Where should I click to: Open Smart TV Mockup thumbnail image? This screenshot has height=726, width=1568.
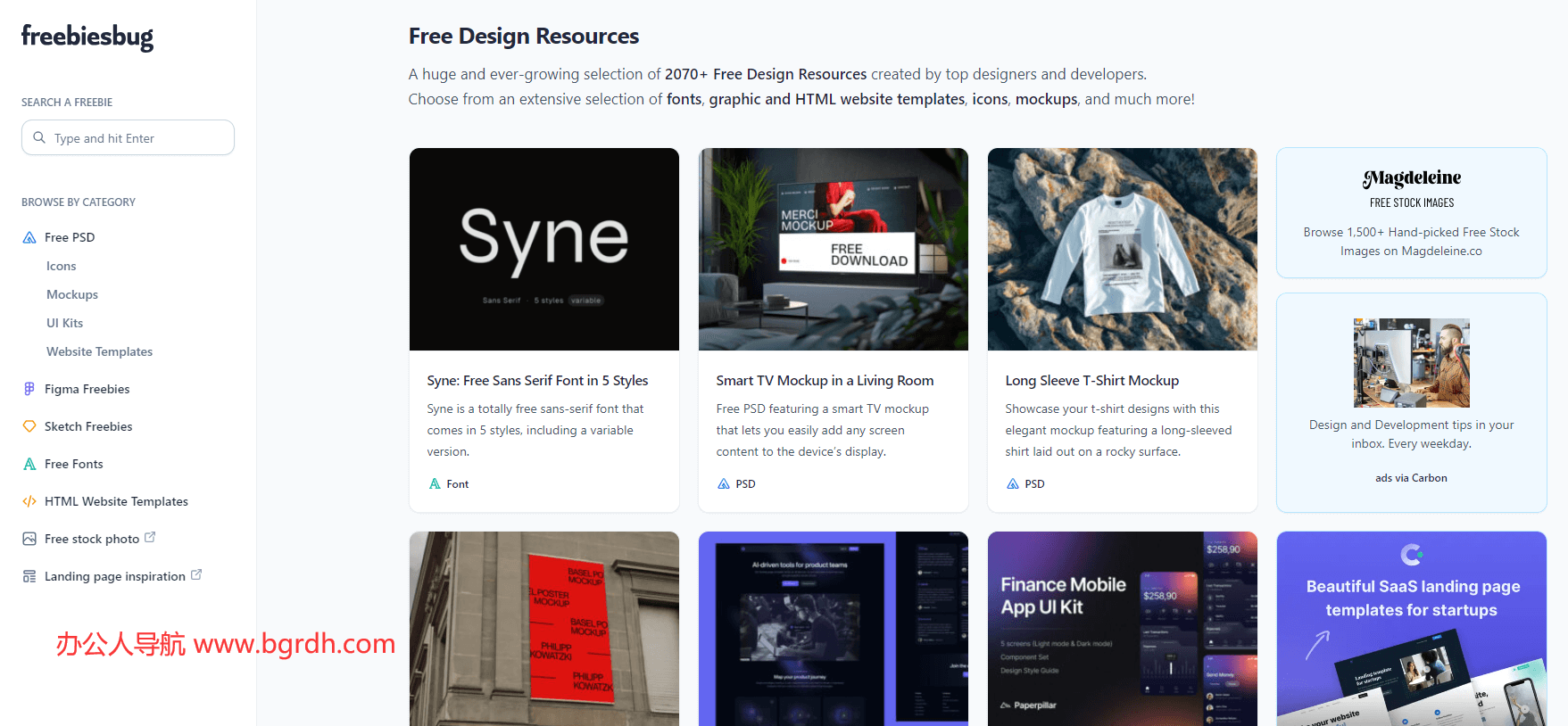(x=833, y=249)
